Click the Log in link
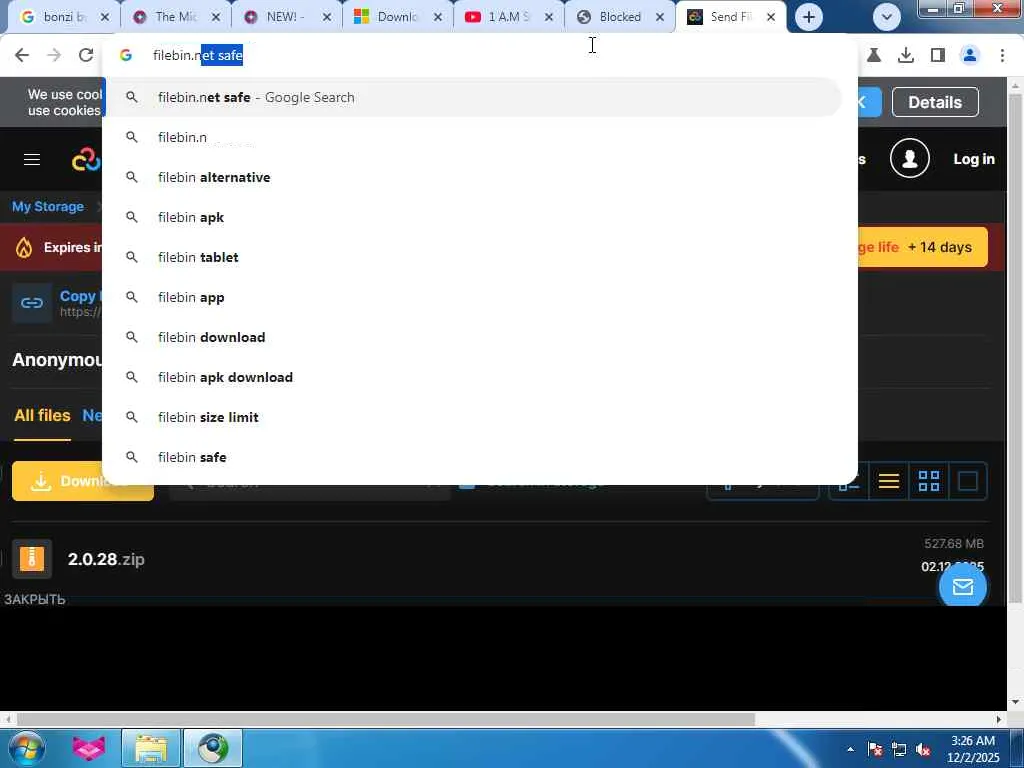This screenshot has height=768, width=1024. tap(974, 159)
